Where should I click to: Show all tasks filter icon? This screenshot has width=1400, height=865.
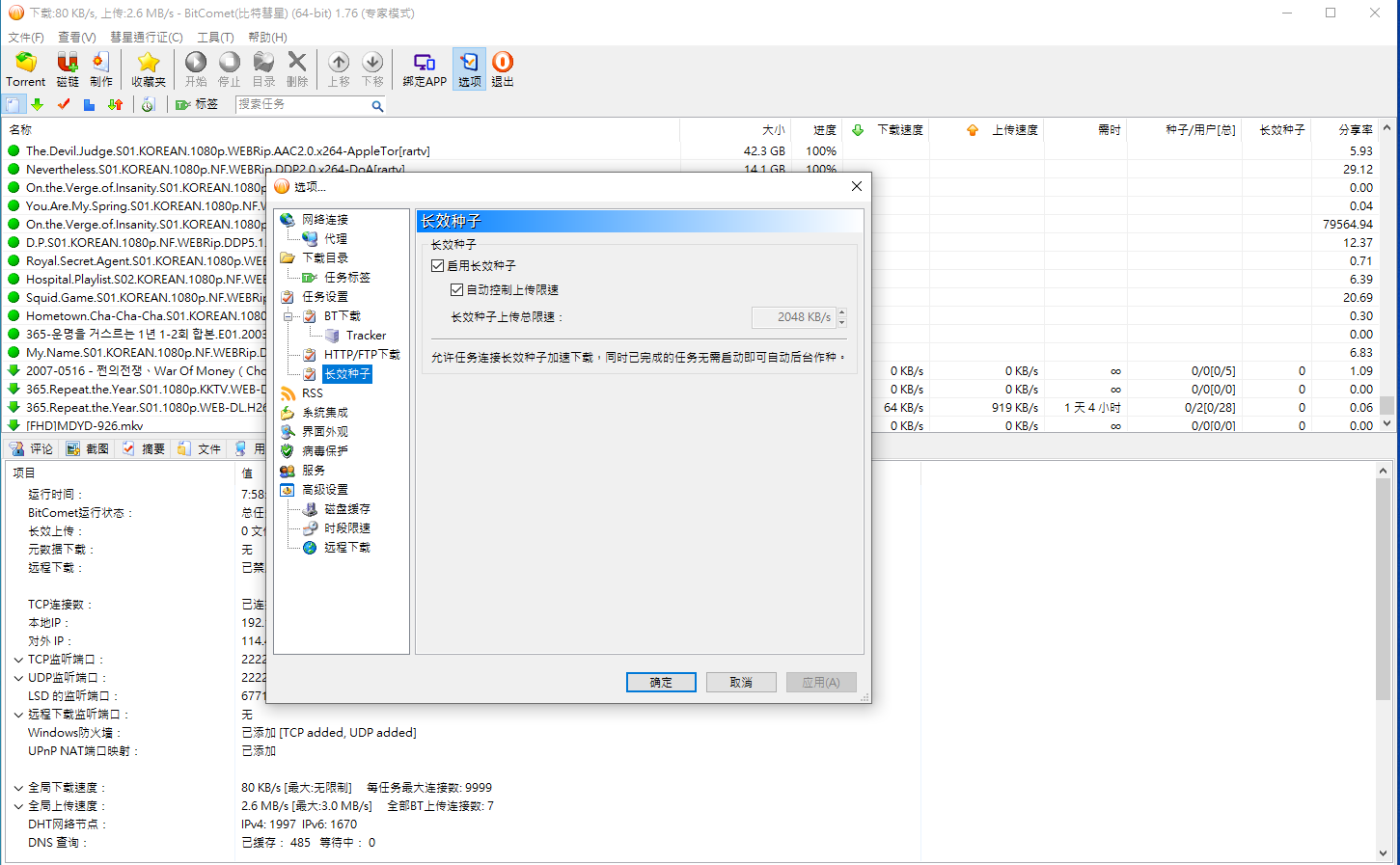pyautogui.click(x=14, y=104)
